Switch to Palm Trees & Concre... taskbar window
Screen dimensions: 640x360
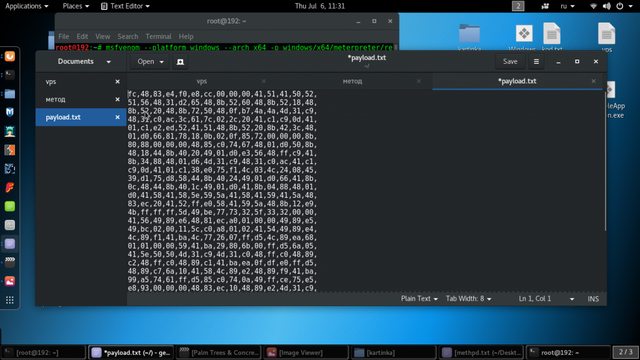pos(219,352)
